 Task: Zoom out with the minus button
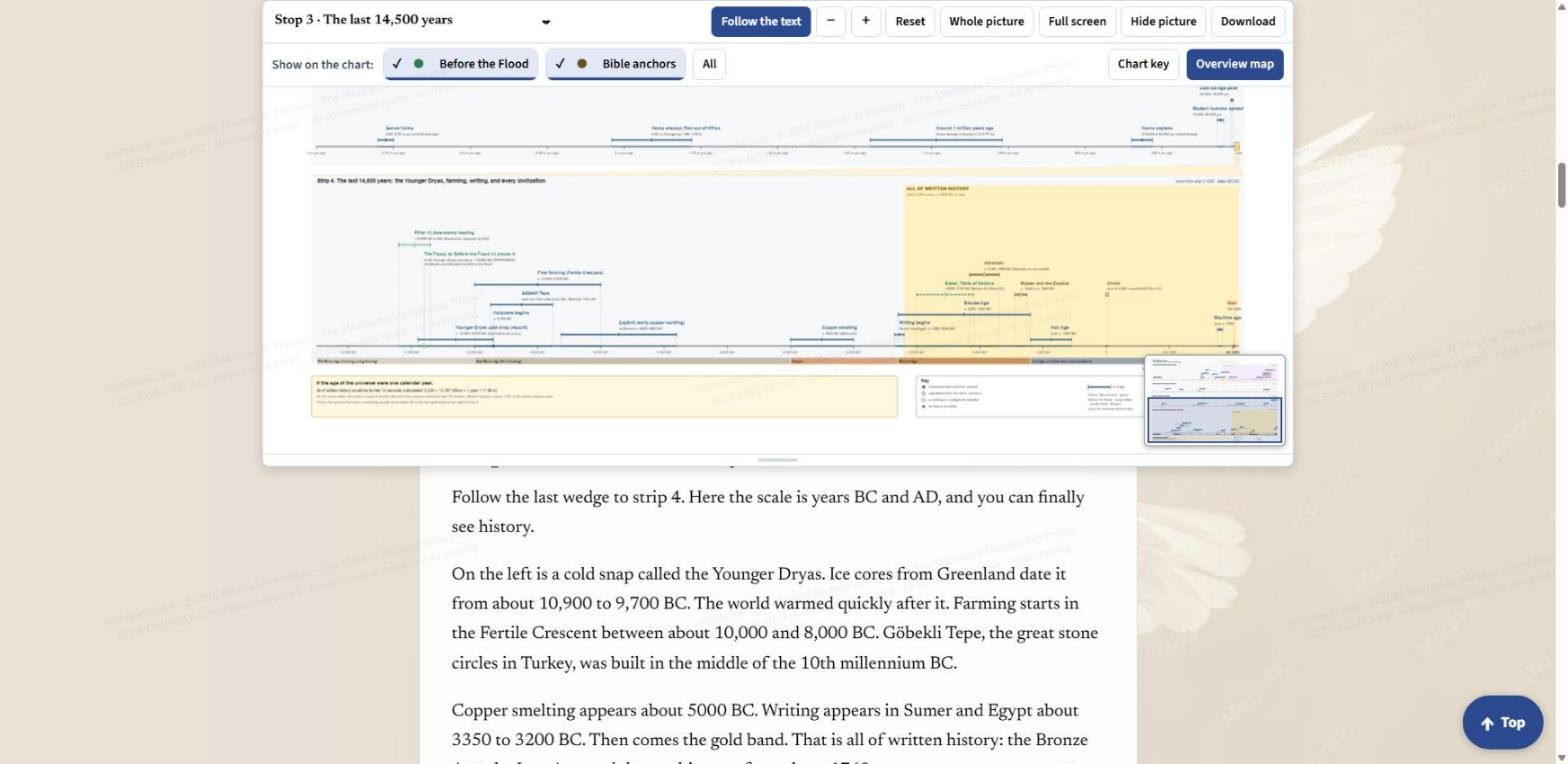coord(831,21)
